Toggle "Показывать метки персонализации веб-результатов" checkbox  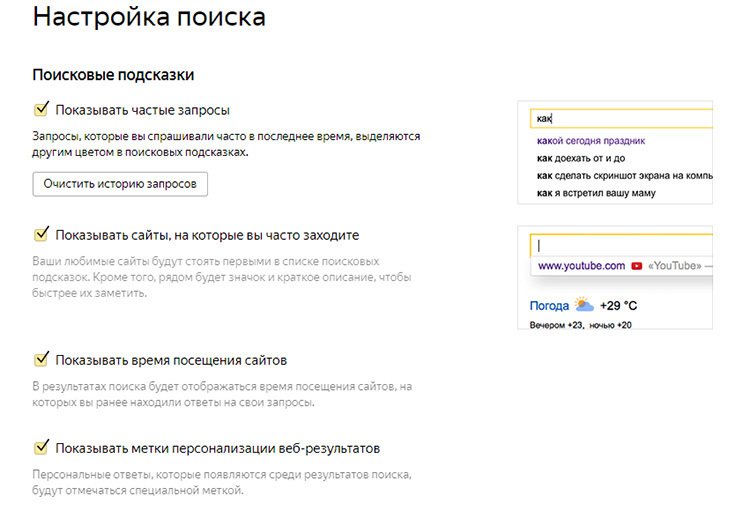point(41,447)
